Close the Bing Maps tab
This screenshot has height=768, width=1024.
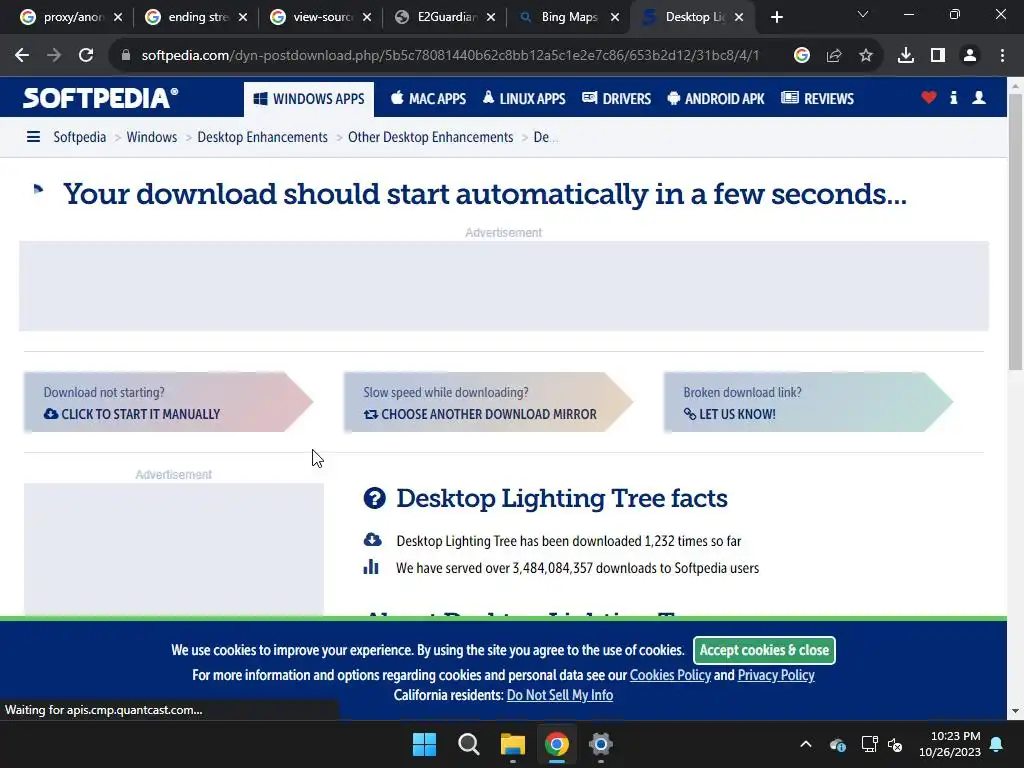(x=615, y=17)
